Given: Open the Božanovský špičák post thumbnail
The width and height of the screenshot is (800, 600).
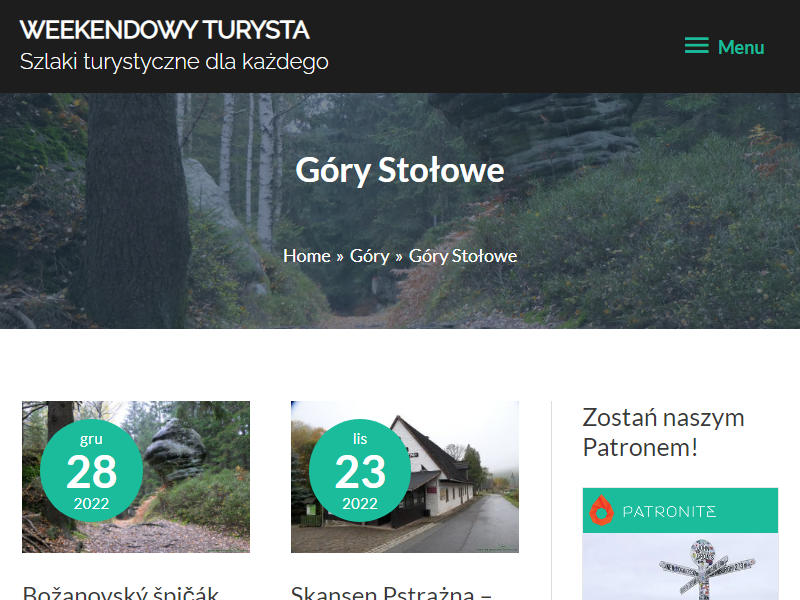Looking at the screenshot, I should coord(136,477).
